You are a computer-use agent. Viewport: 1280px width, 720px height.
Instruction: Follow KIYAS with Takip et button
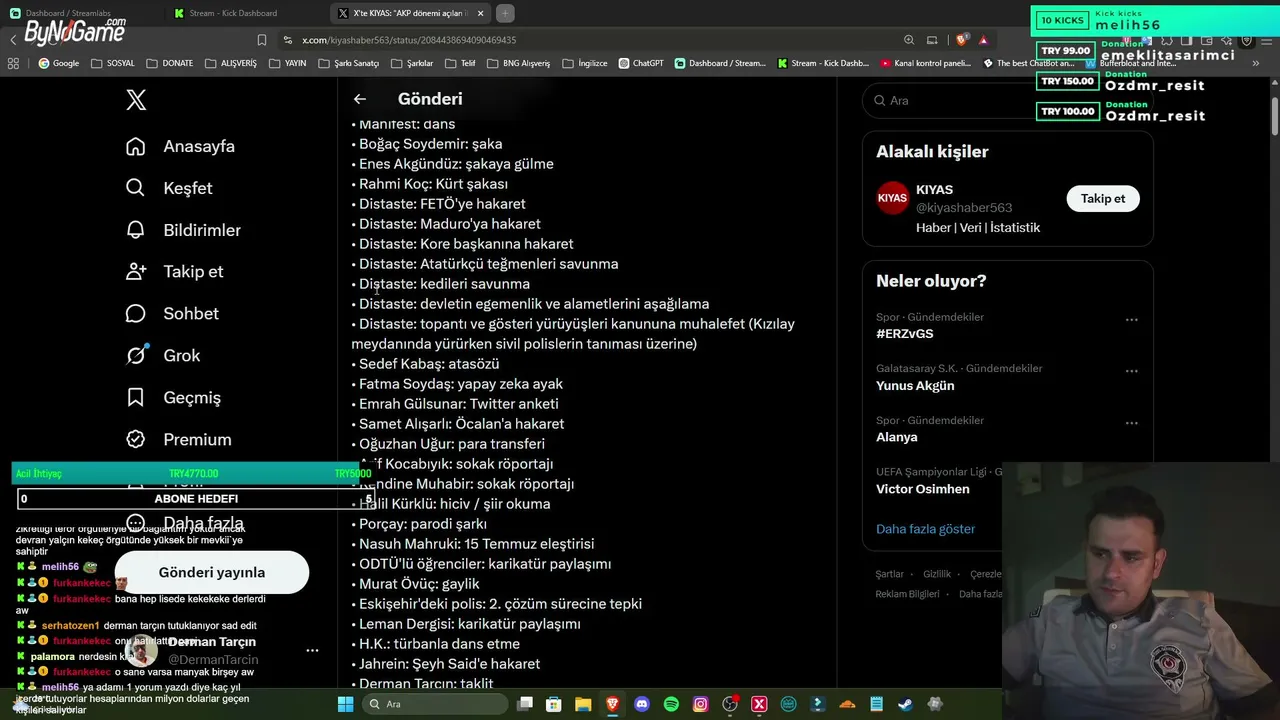point(1103,198)
